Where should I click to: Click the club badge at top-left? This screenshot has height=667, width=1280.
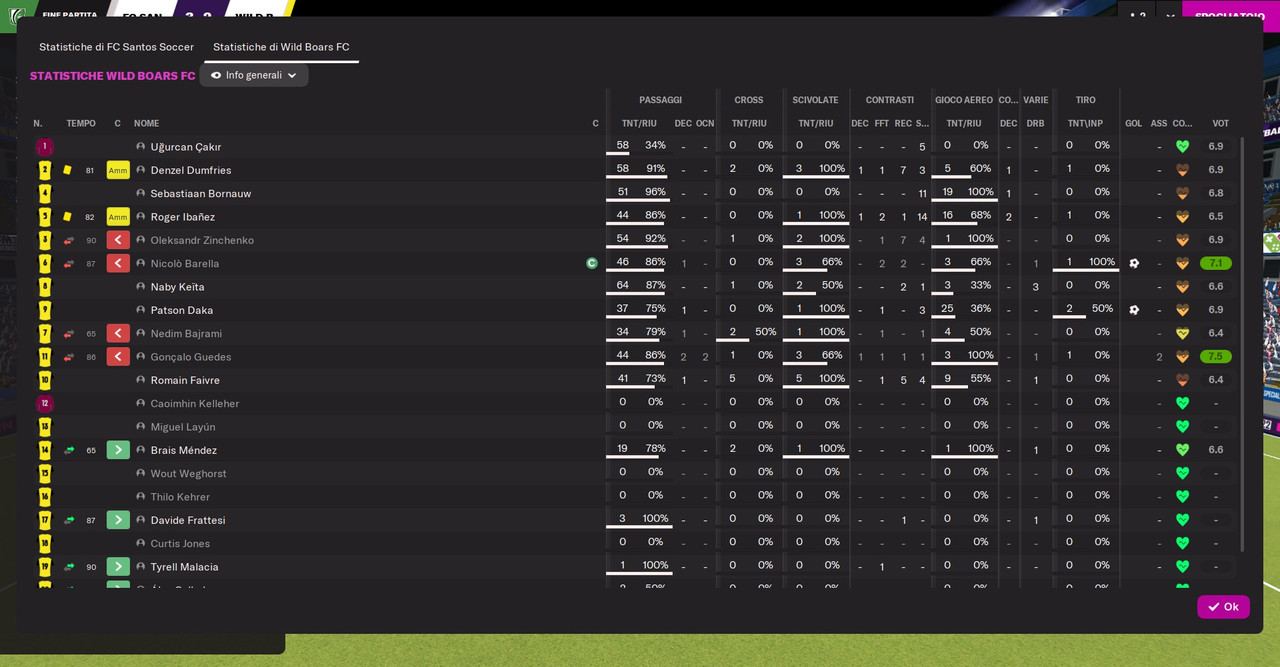click(x=16, y=15)
